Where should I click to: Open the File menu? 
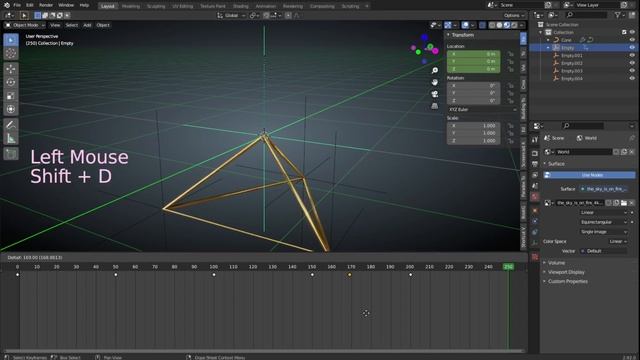pyautogui.click(x=17, y=5)
